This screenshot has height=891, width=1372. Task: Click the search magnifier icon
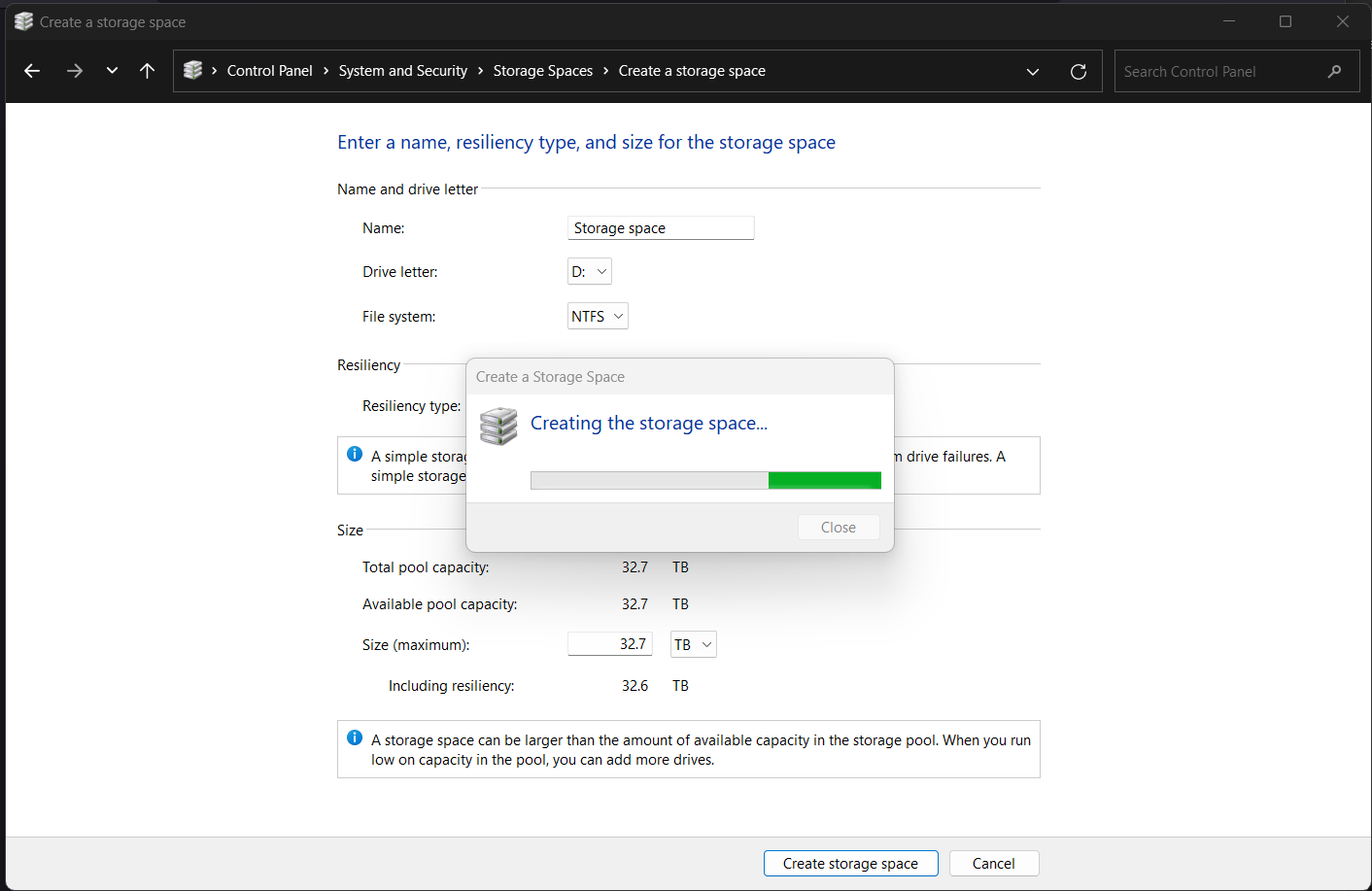pyautogui.click(x=1334, y=72)
